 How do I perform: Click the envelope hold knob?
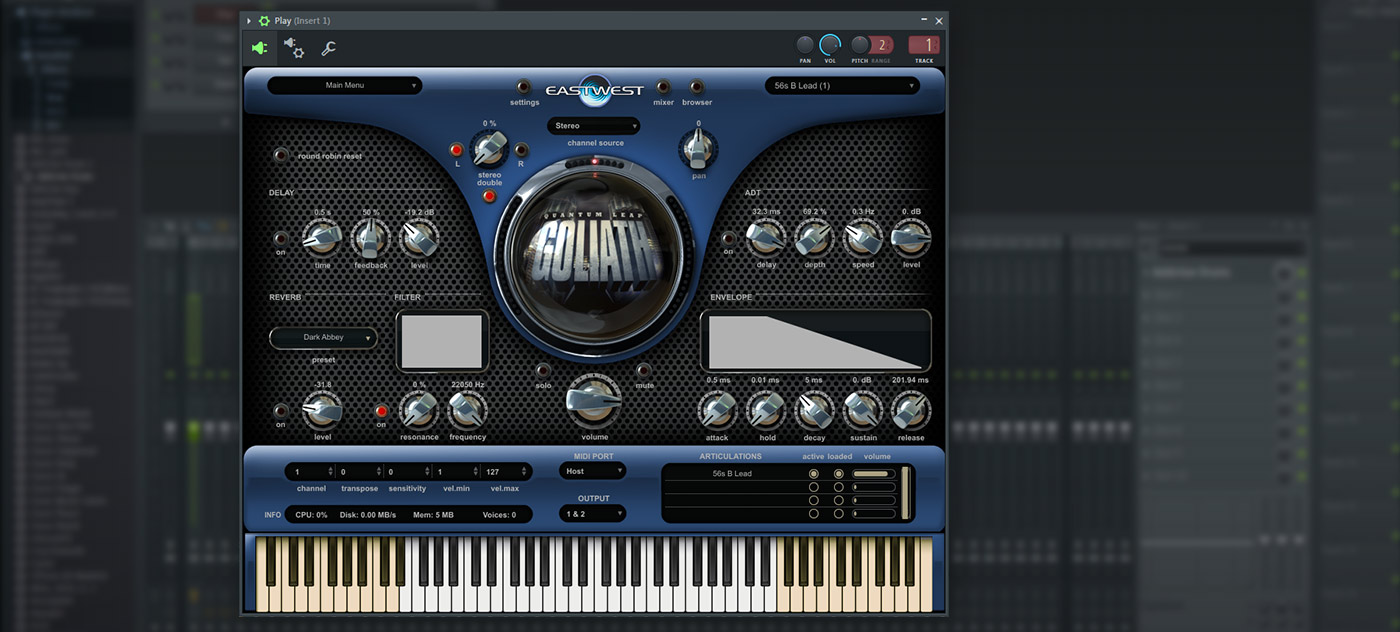click(x=766, y=410)
